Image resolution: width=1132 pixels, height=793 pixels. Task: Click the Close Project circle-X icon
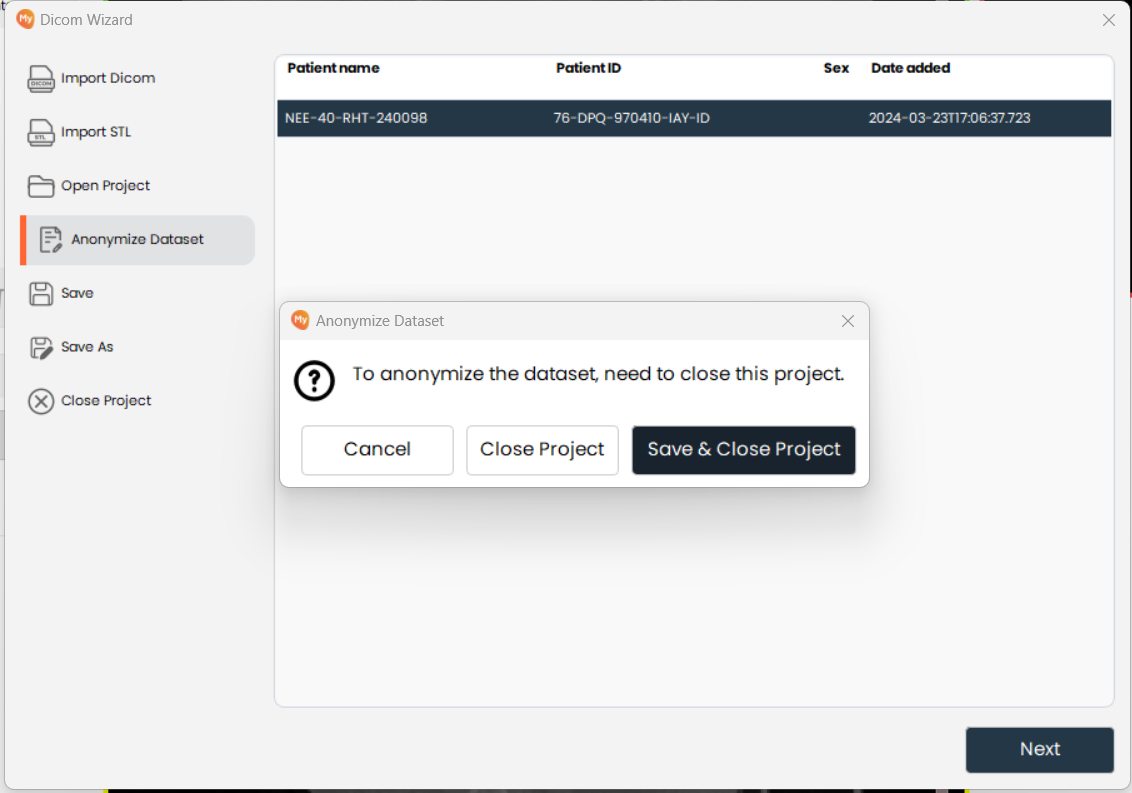tap(40, 400)
